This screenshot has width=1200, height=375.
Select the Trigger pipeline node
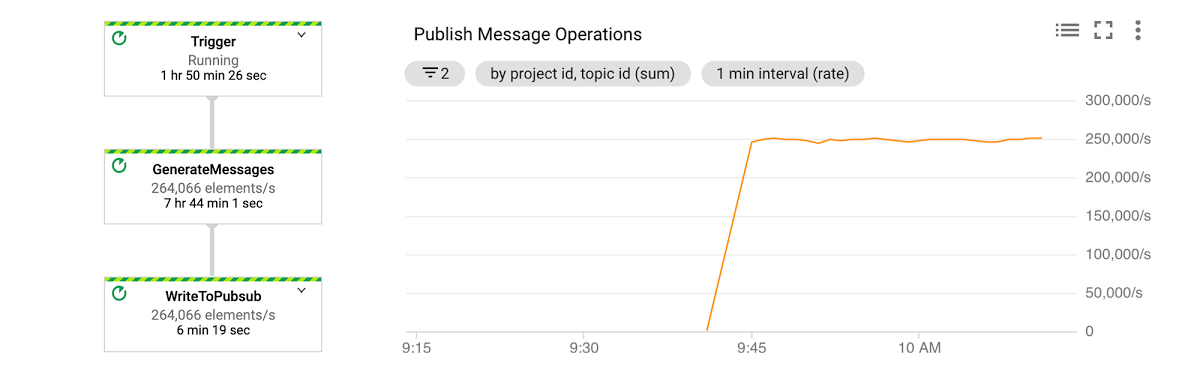(x=213, y=58)
